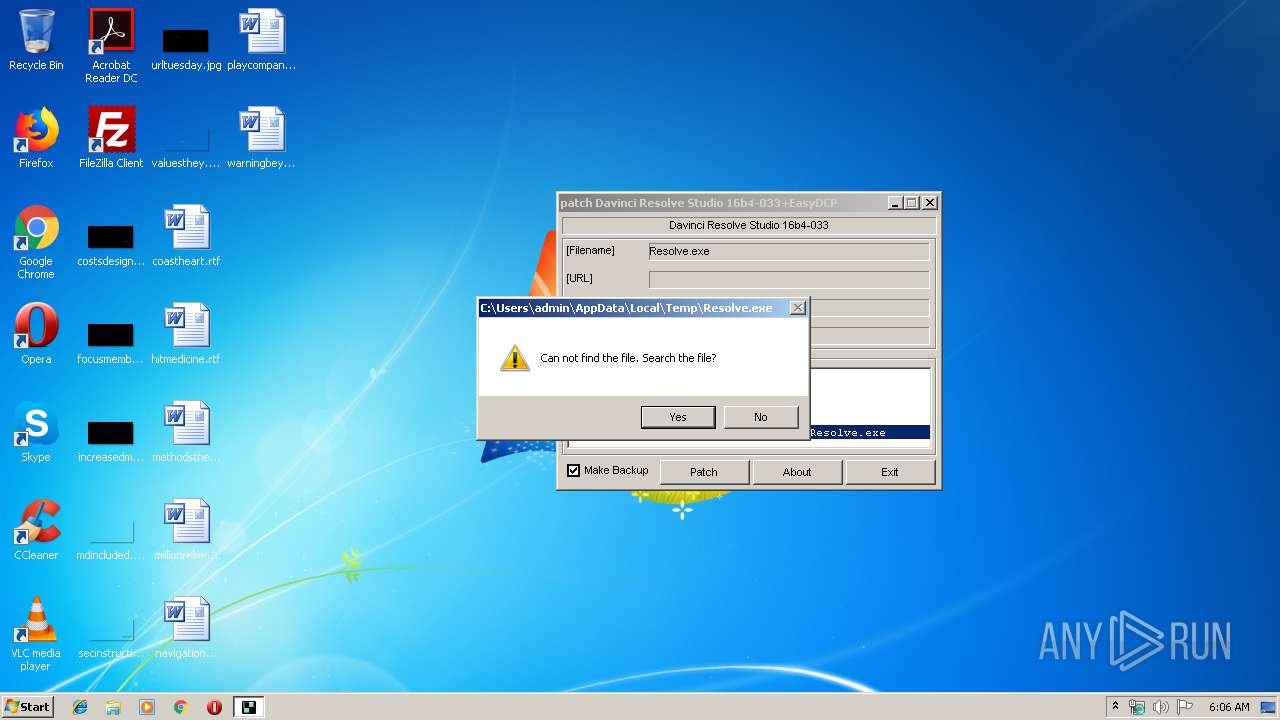The height and width of the screenshot is (720, 1280).
Task: Open Chrome from the taskbar
Action: [181, 707]
